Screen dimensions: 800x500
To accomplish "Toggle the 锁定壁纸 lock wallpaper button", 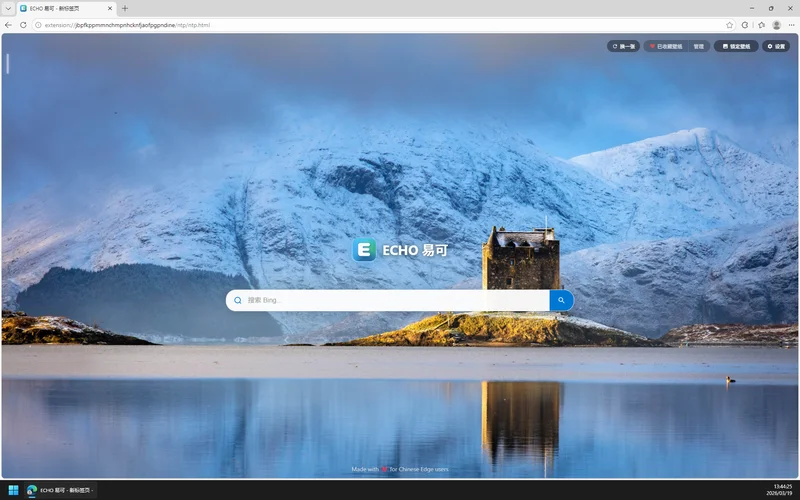I will point(736,46).
